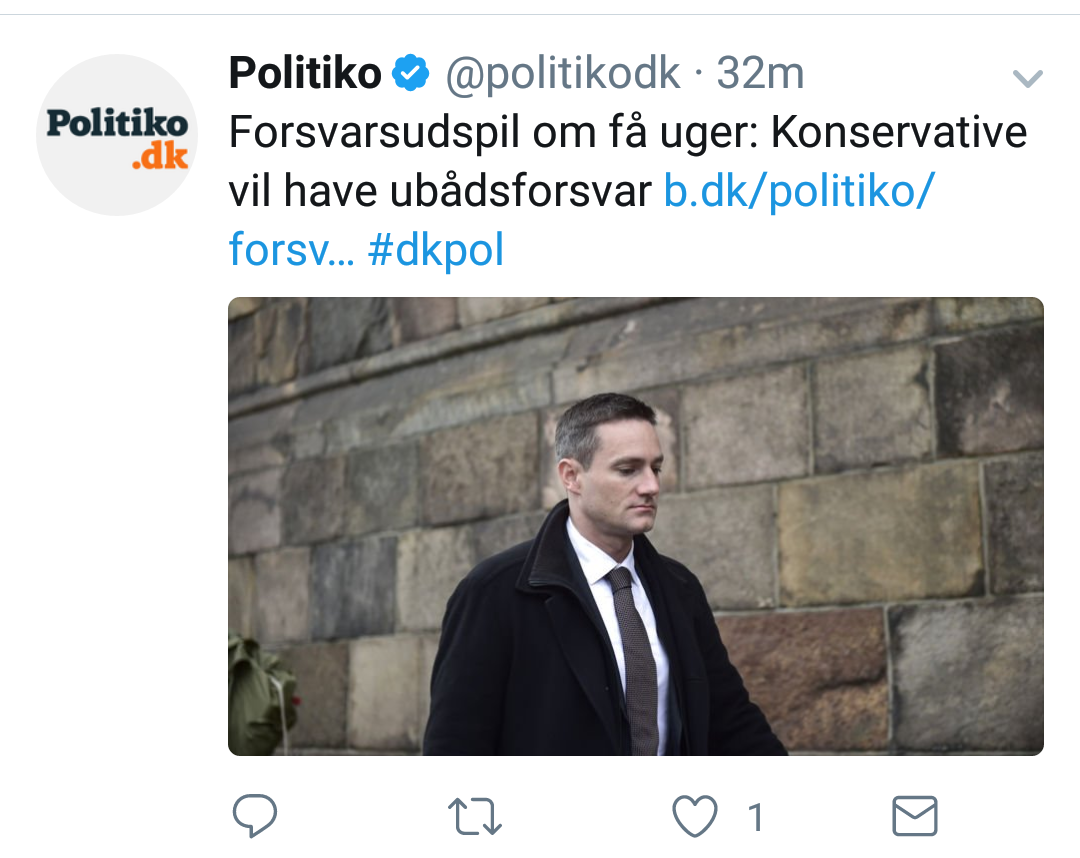The image size is (1080, 858).
Task: Reply to the Politiko tweet
Action: click(x=254, y=817)
